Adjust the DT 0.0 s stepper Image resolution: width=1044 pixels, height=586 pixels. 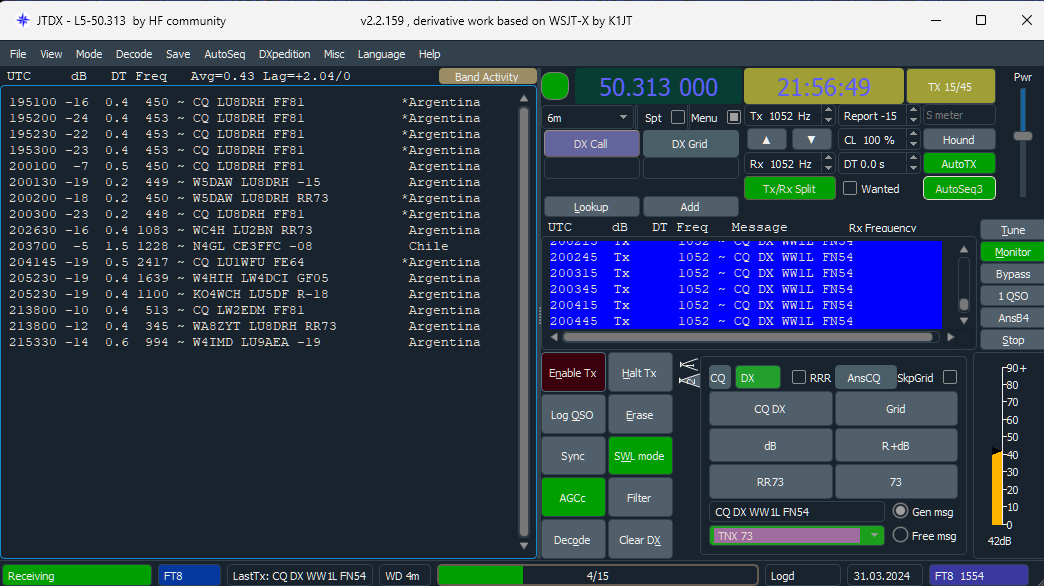click(914, 164)
